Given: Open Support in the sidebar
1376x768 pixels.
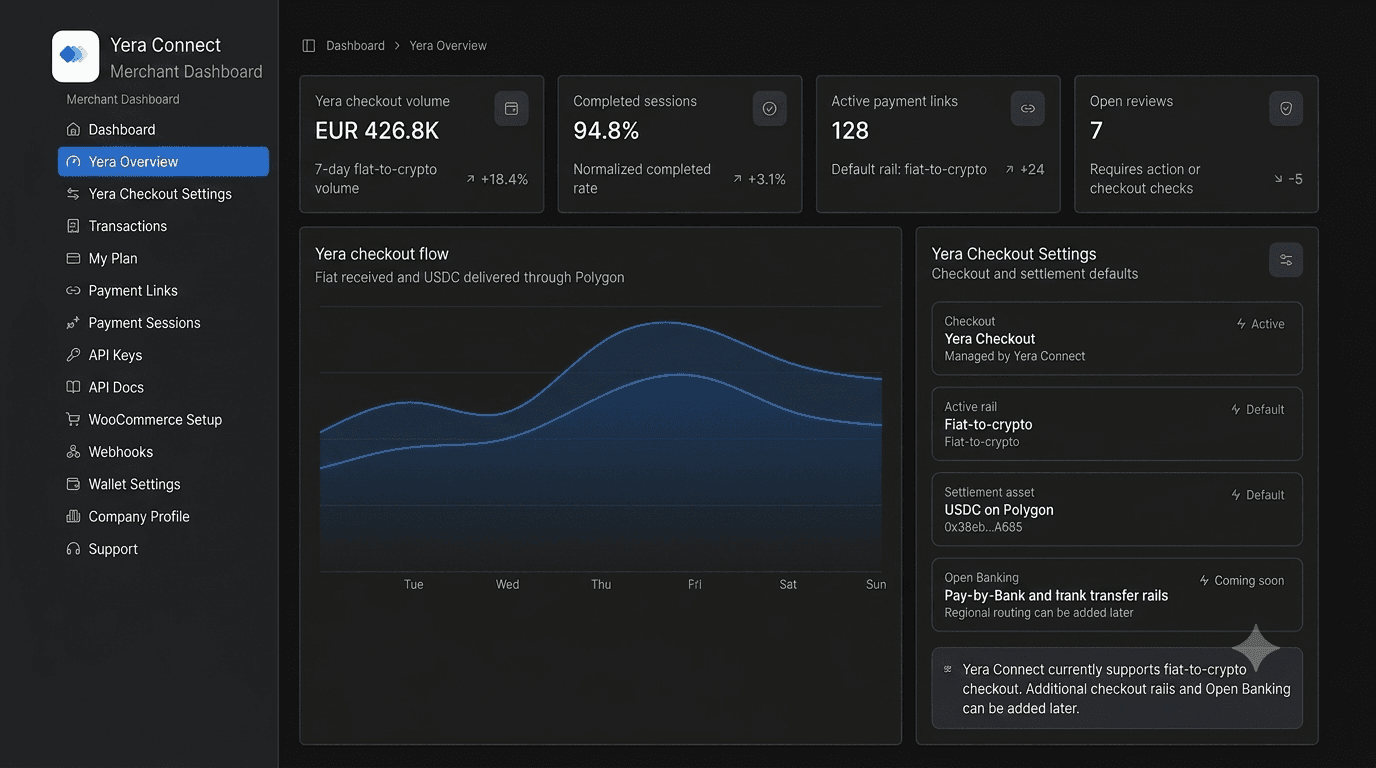Looking at the screenshot, I should pos(163,549).
